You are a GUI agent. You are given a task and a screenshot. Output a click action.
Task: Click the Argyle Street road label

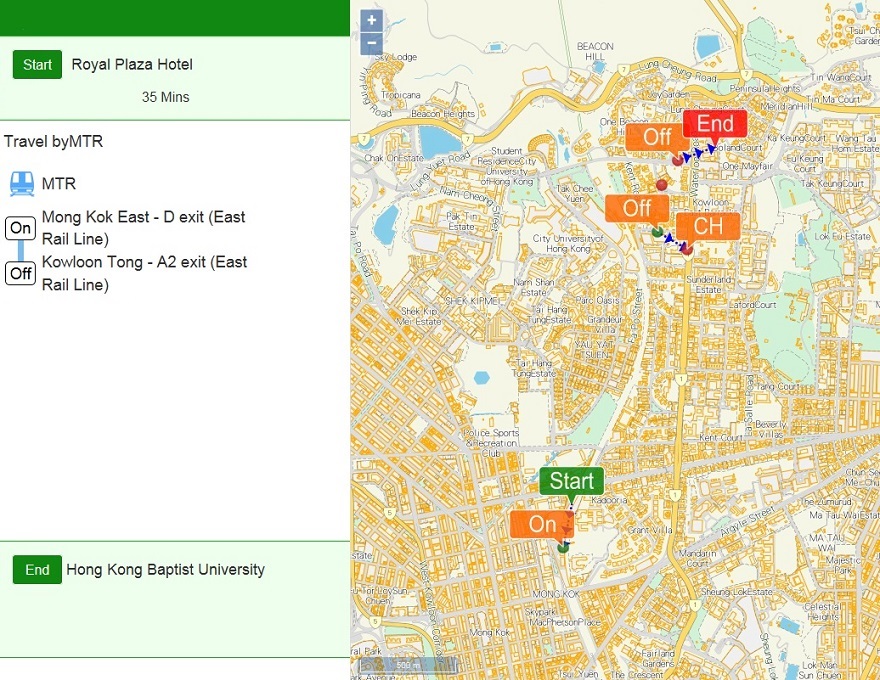747,521
